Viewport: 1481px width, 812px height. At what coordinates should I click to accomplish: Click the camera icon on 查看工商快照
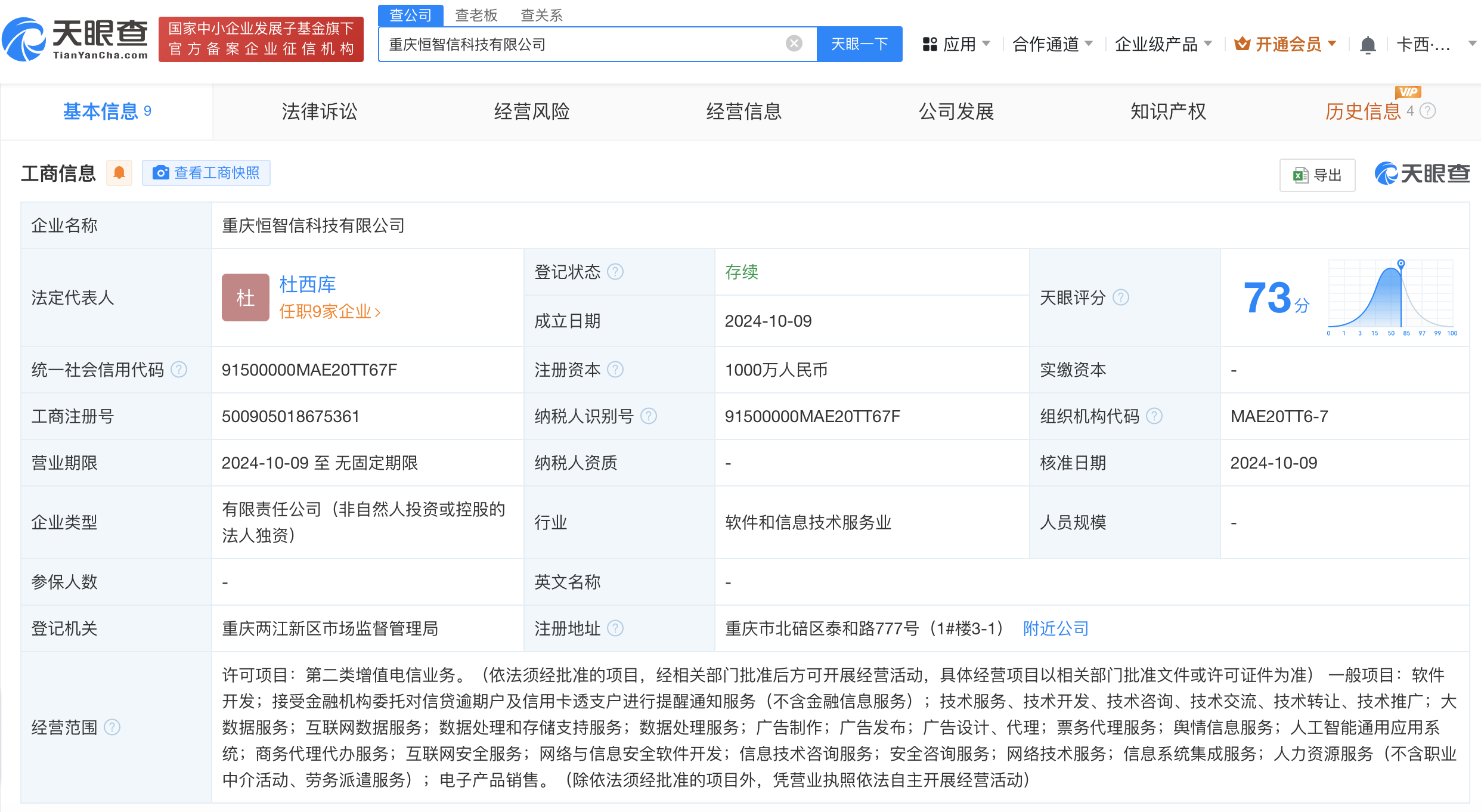[x=160, y=172]
